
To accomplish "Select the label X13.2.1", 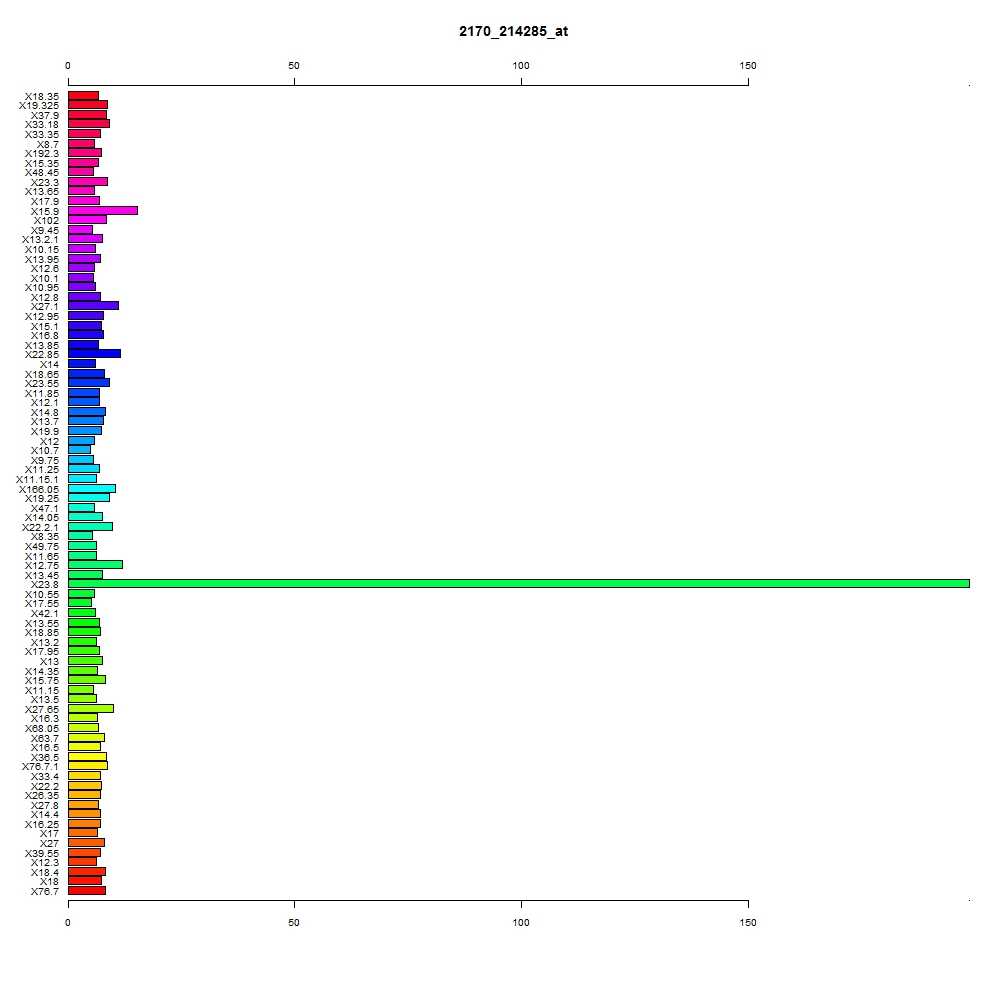I will point(40,240).
